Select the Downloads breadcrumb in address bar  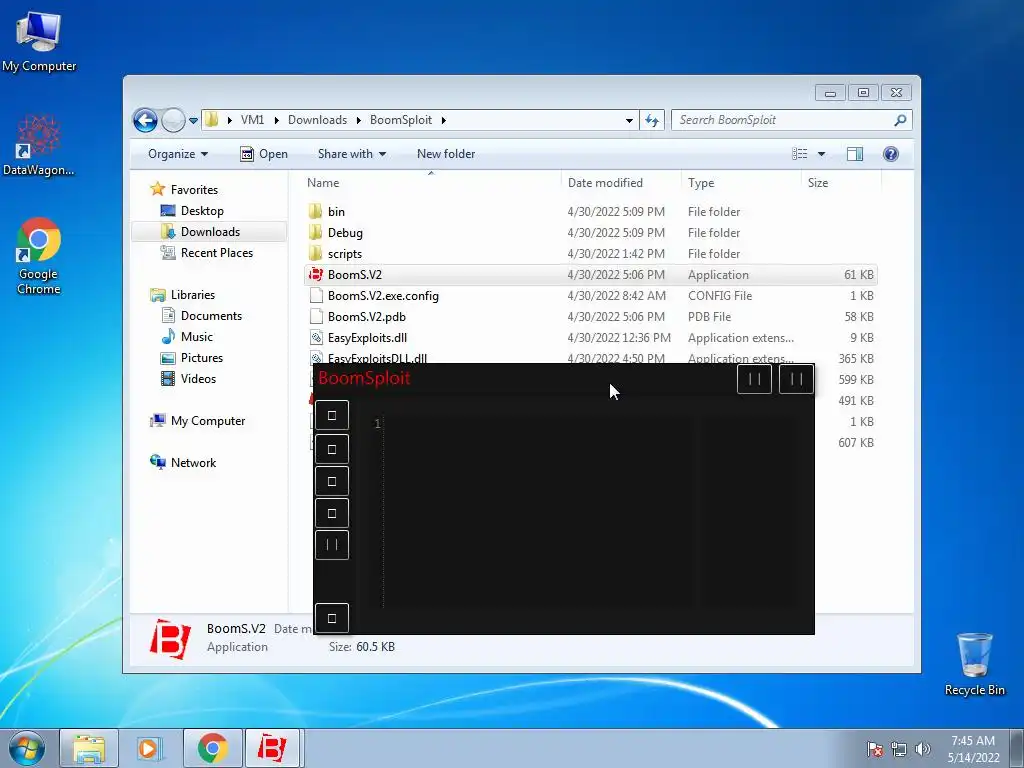[x=317, y=120]
